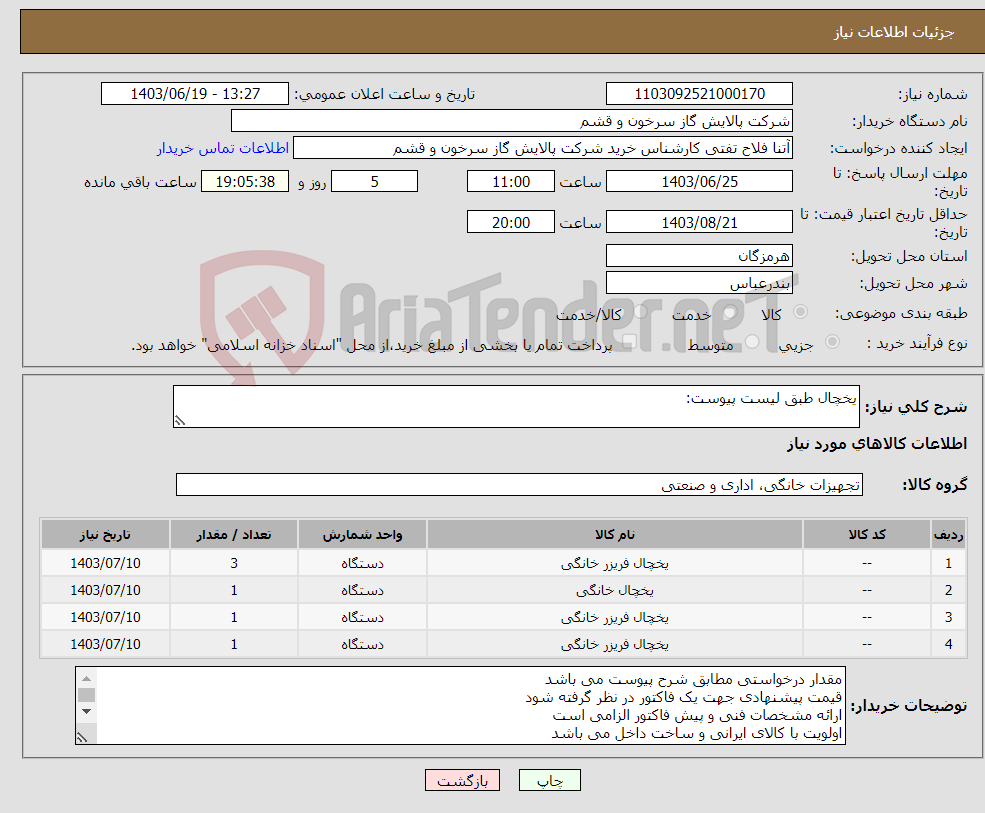Click the date 1403/07/10 in row 4

(105, 644)
